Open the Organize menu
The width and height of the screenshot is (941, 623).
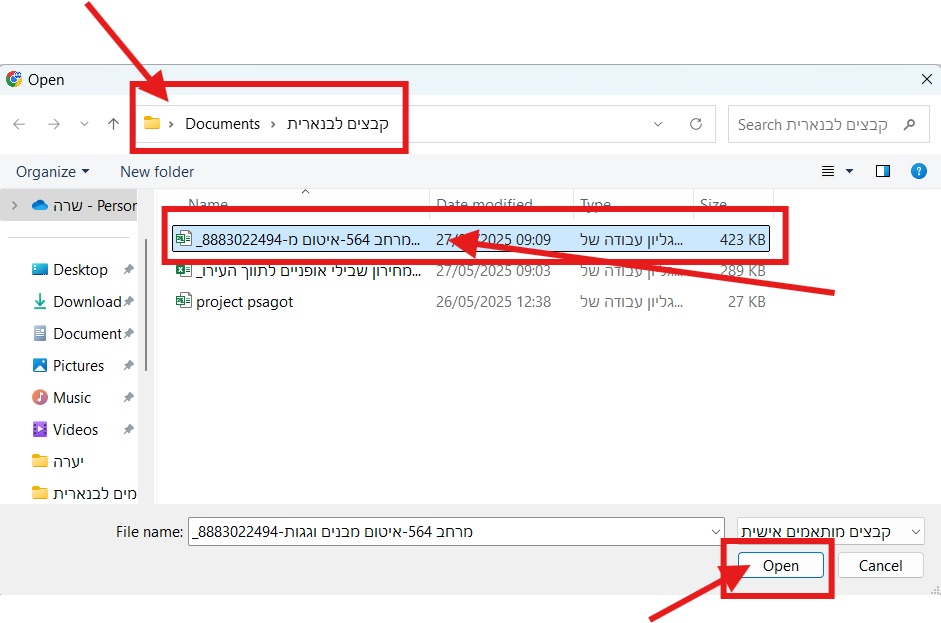(x=52, y=171)
